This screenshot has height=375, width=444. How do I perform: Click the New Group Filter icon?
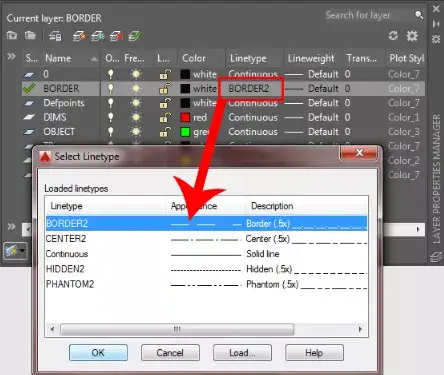[30, 35]
